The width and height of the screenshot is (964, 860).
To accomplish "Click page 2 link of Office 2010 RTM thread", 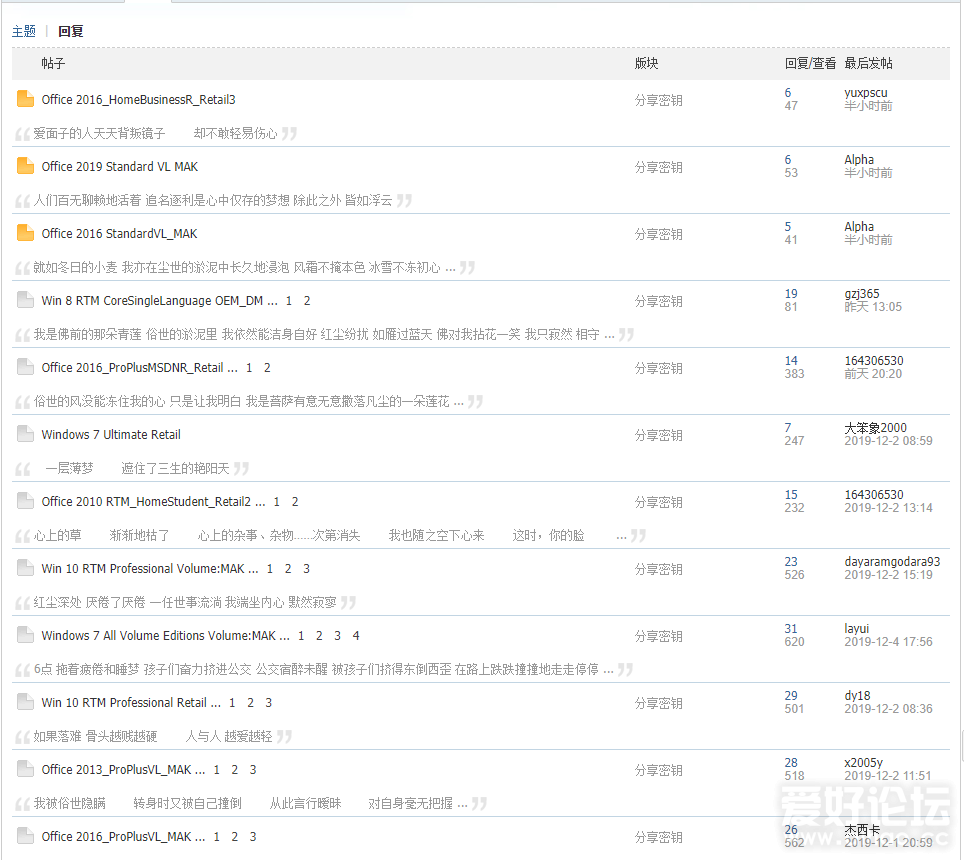I will [x=296, y=501].
